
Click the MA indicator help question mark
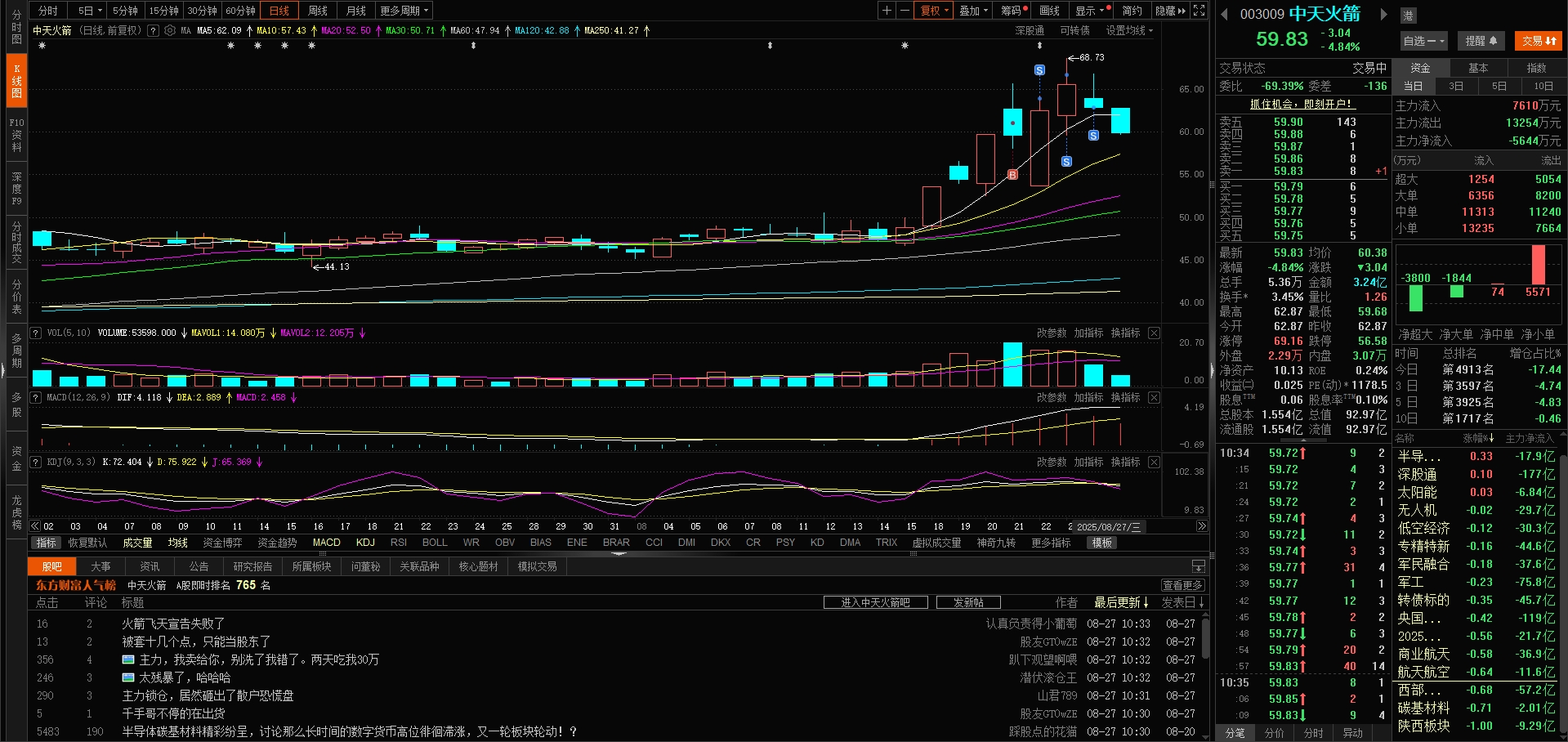(x=153, y=30)
